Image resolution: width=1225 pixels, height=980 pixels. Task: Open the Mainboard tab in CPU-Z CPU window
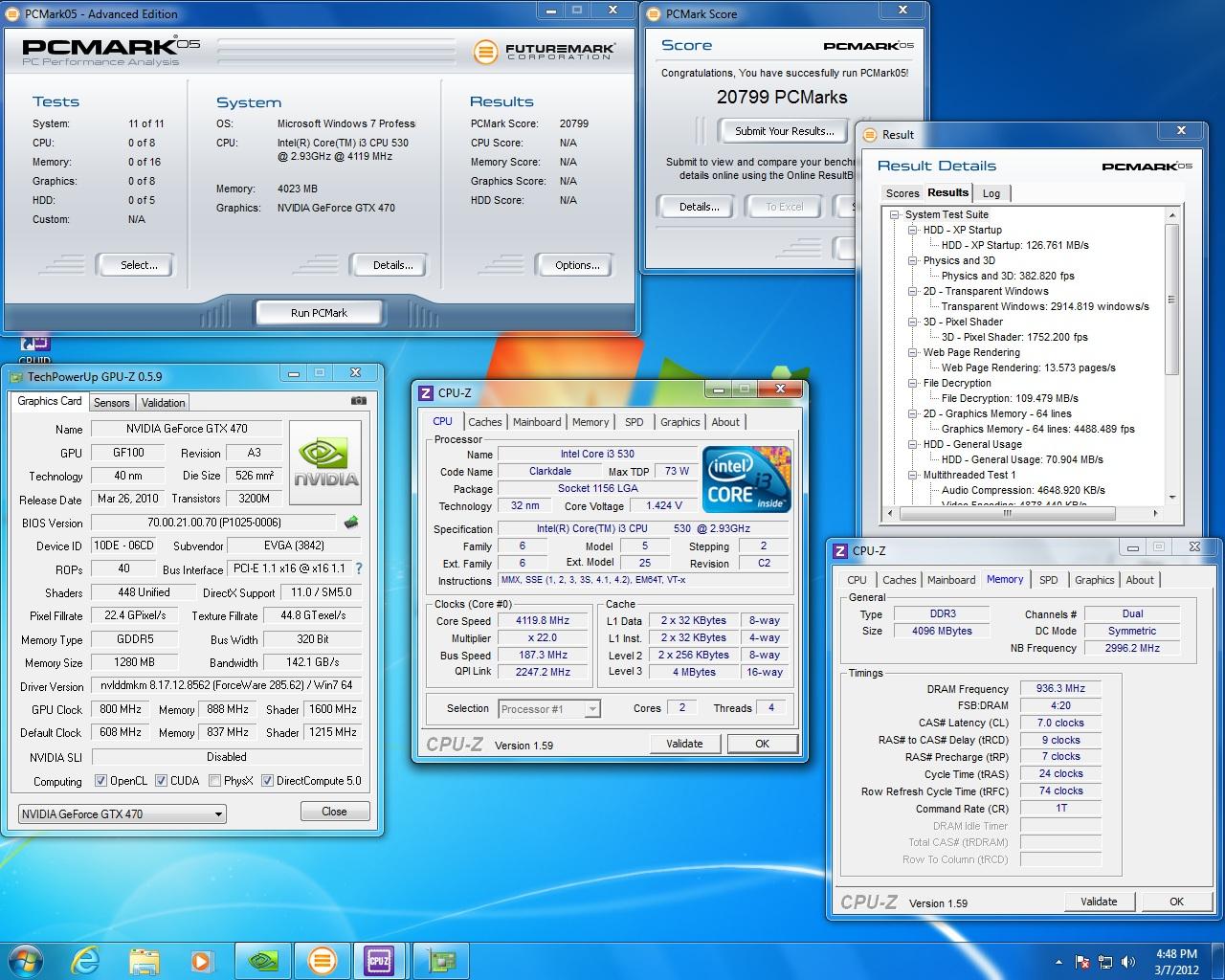tap(537, 422)
